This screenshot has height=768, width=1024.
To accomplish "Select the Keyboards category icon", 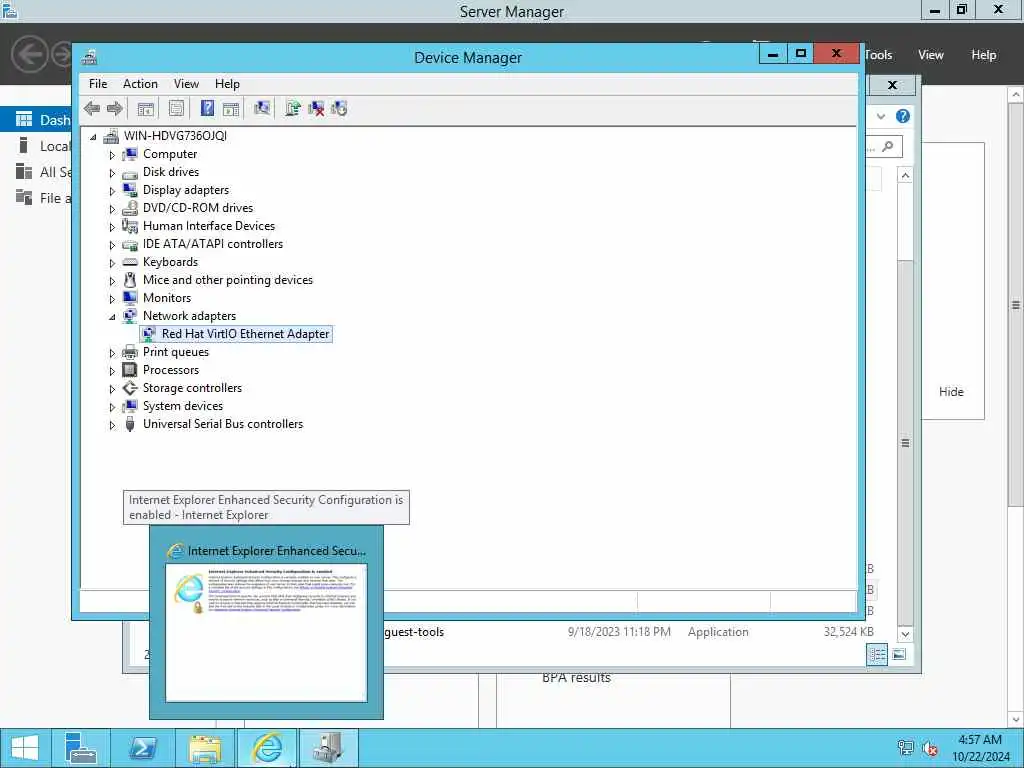I will tap(130, 262).
